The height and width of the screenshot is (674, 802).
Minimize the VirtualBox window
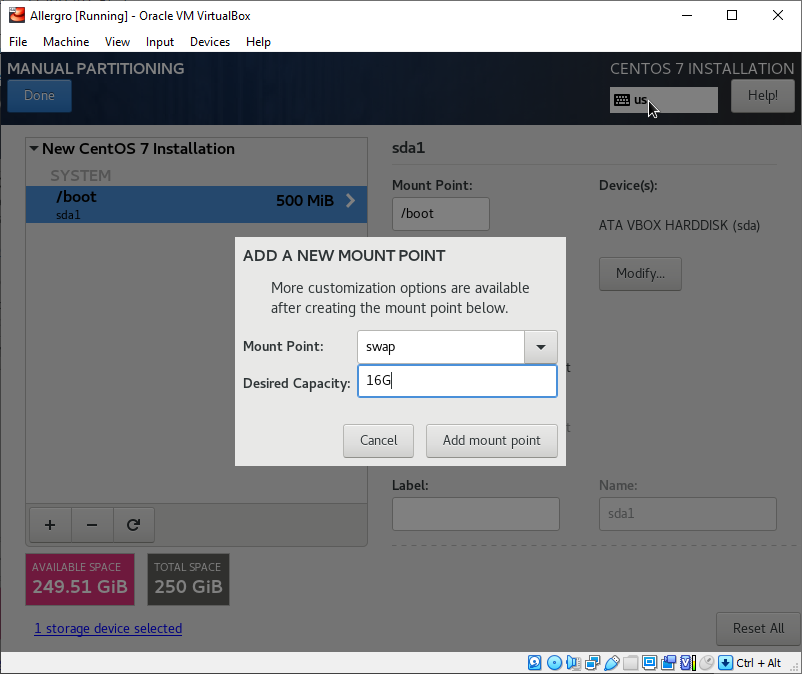687,15
